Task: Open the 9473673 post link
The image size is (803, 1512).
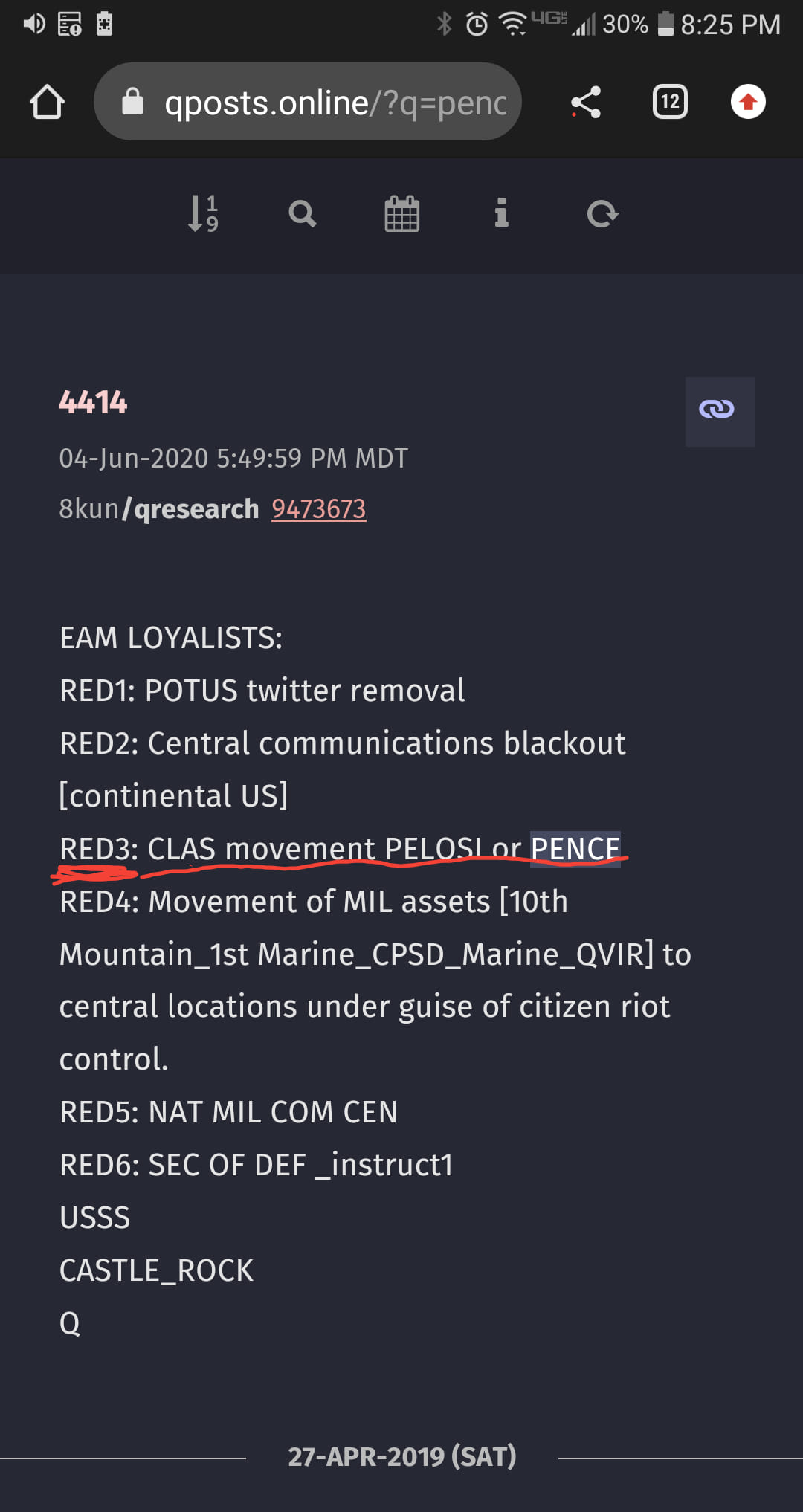Action: 318,509
